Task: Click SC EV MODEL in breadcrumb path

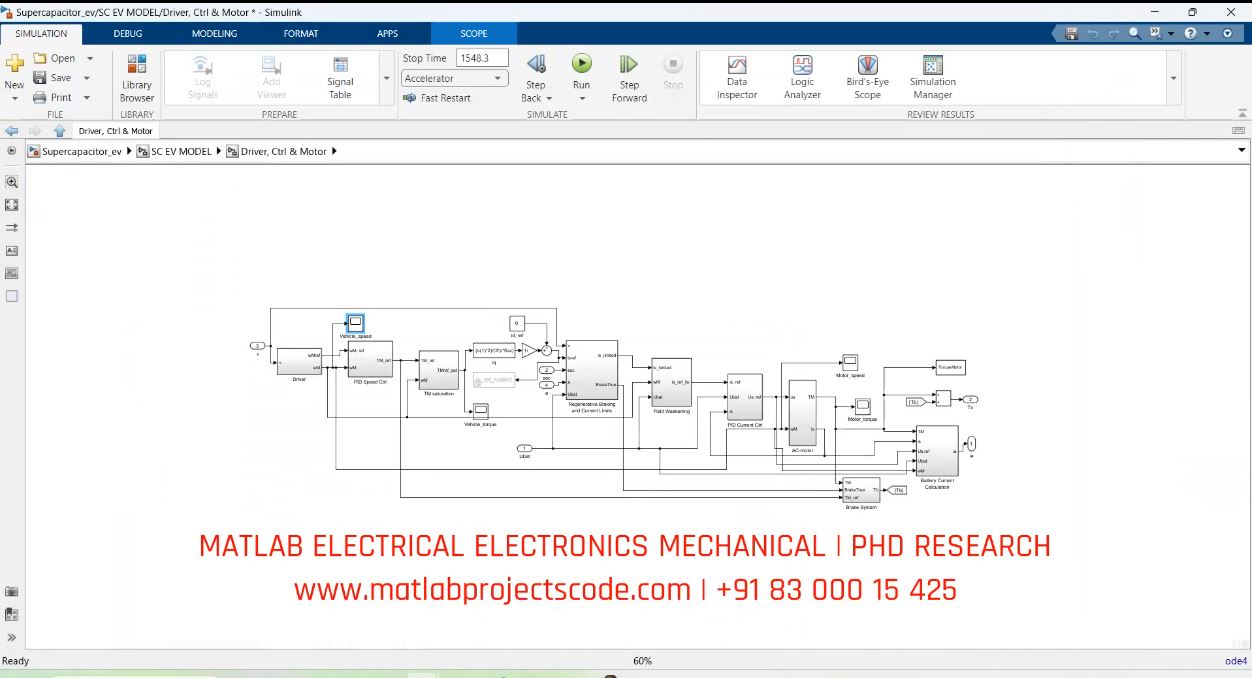Action: click(x=181, y=152)
